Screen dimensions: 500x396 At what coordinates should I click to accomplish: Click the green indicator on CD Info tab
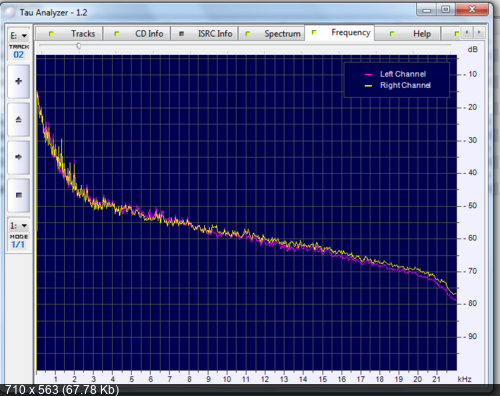tap(117, 34)
